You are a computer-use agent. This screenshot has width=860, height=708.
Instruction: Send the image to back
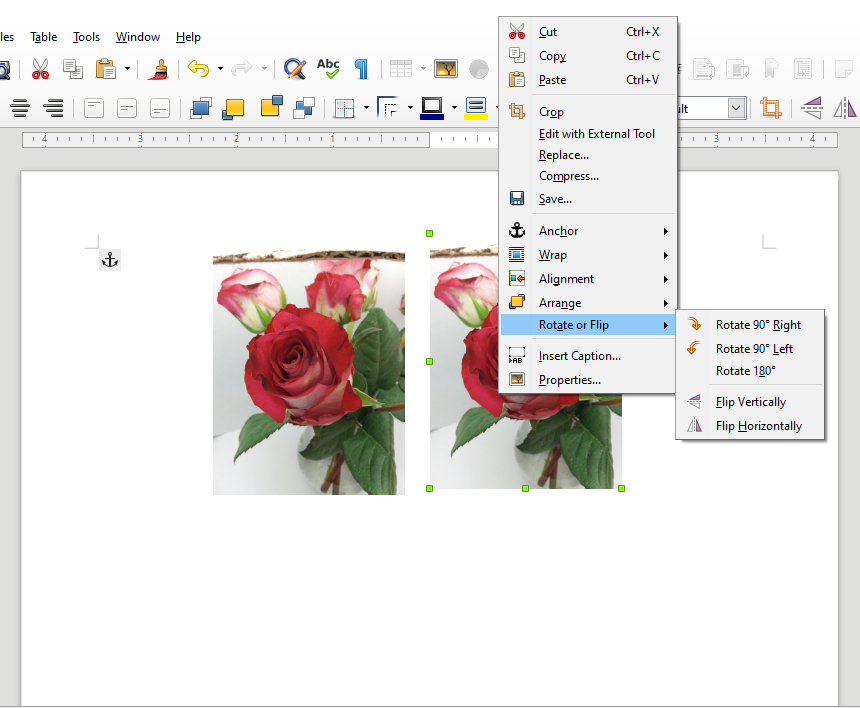[x=303, y=107]
